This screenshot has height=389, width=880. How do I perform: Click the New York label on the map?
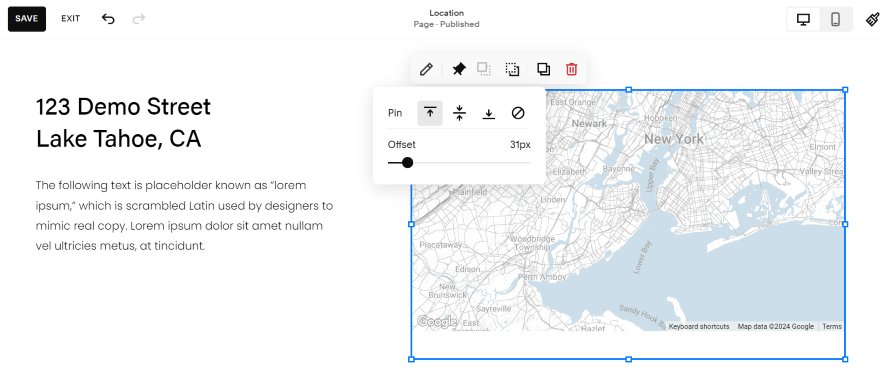click(x=673, y=139)
